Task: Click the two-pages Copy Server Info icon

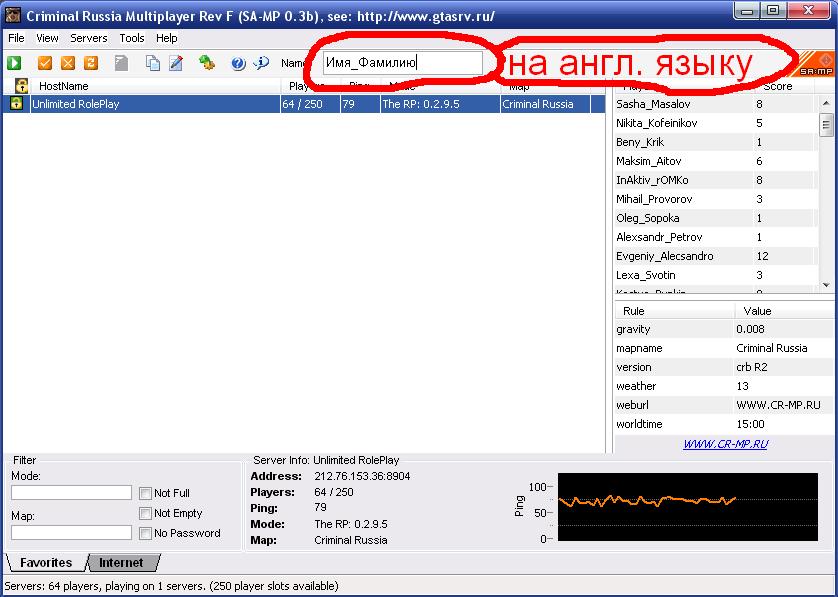Action: pos(153,63)
